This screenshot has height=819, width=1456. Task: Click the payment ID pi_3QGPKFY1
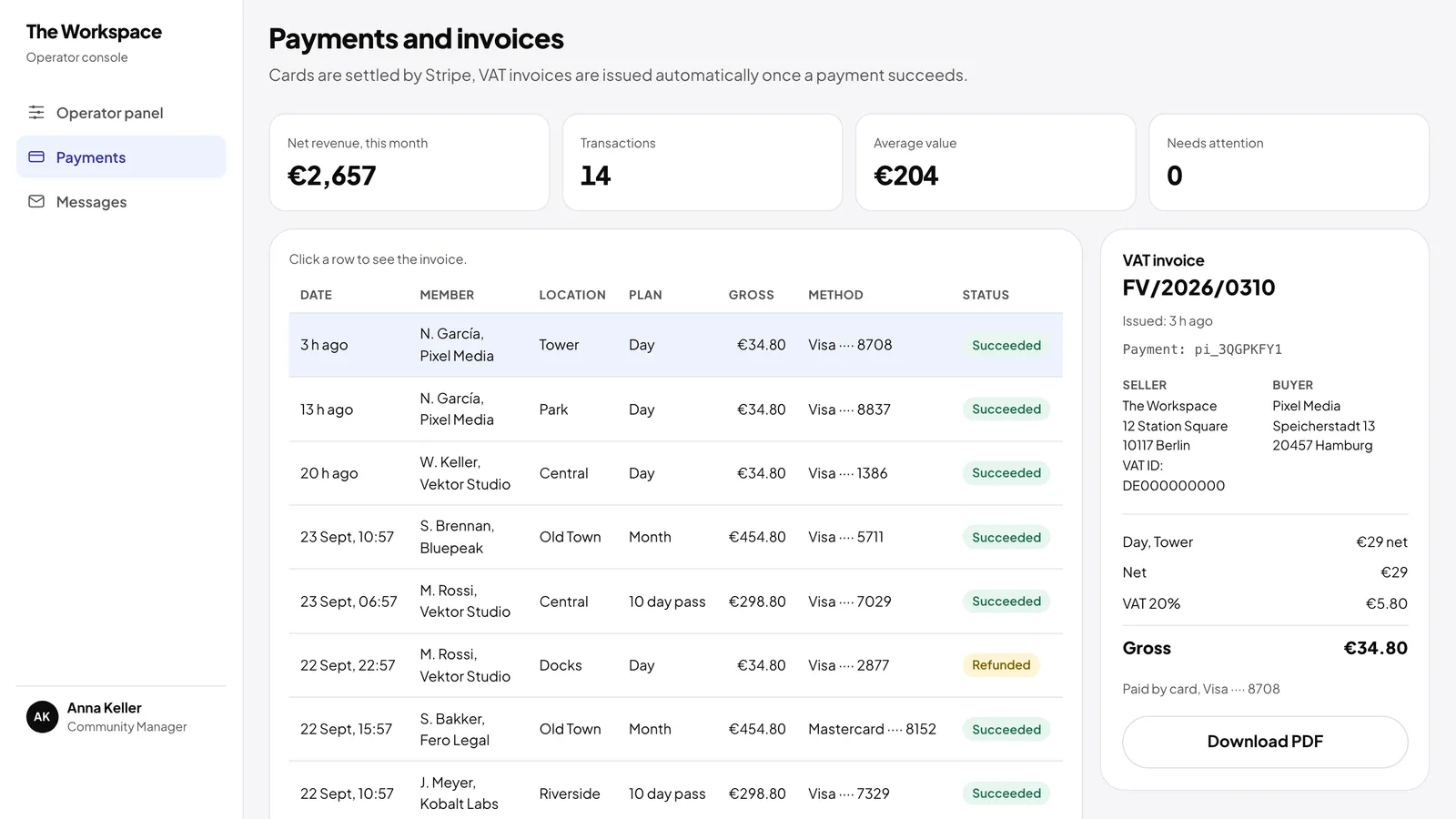(1238, 349)
